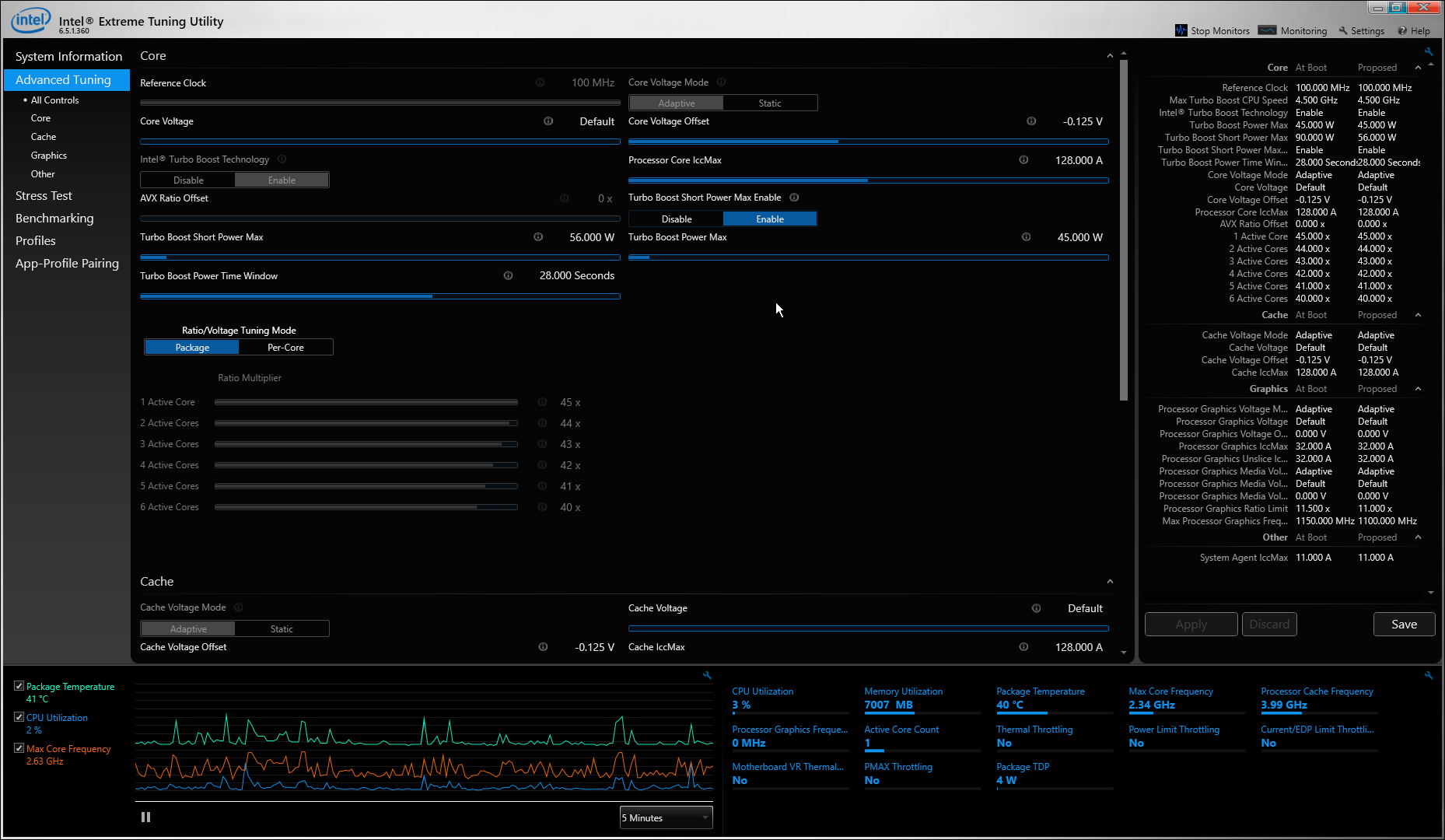Click the Turbo Boost Power Time Window slider
1445x840 pixels.
click(380, 296)
